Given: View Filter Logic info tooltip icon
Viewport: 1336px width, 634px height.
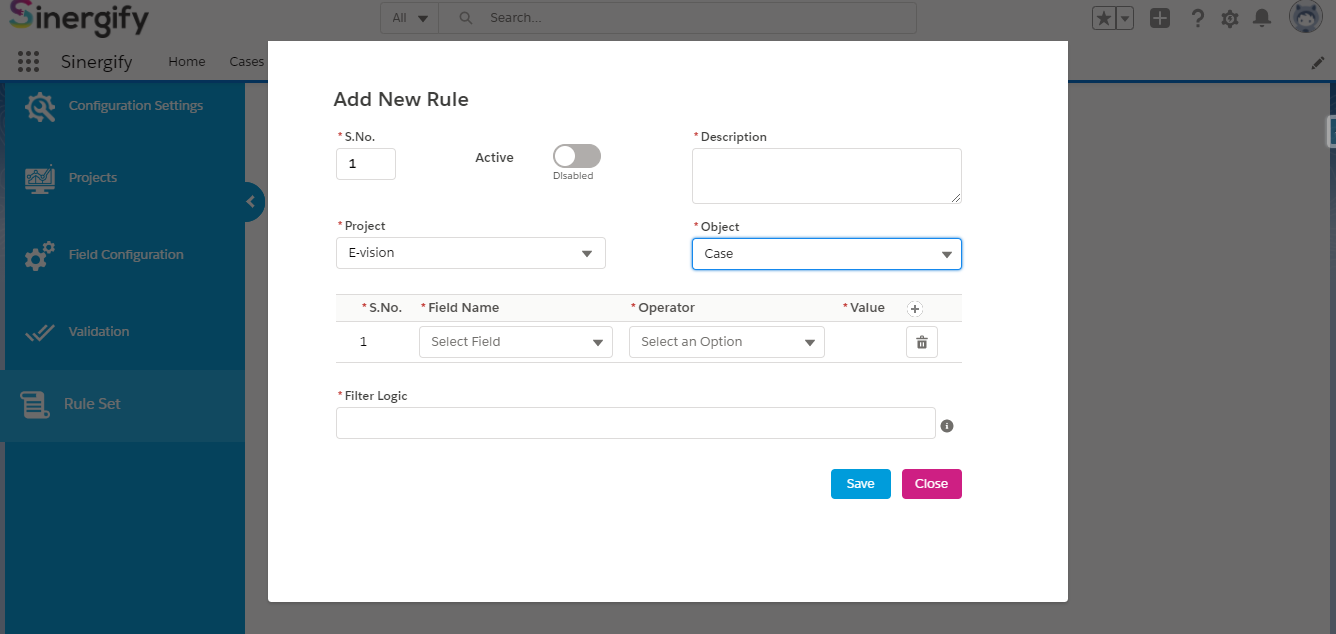Looking at the screenshot, I should pyautogui.click(x=947, y=425).
